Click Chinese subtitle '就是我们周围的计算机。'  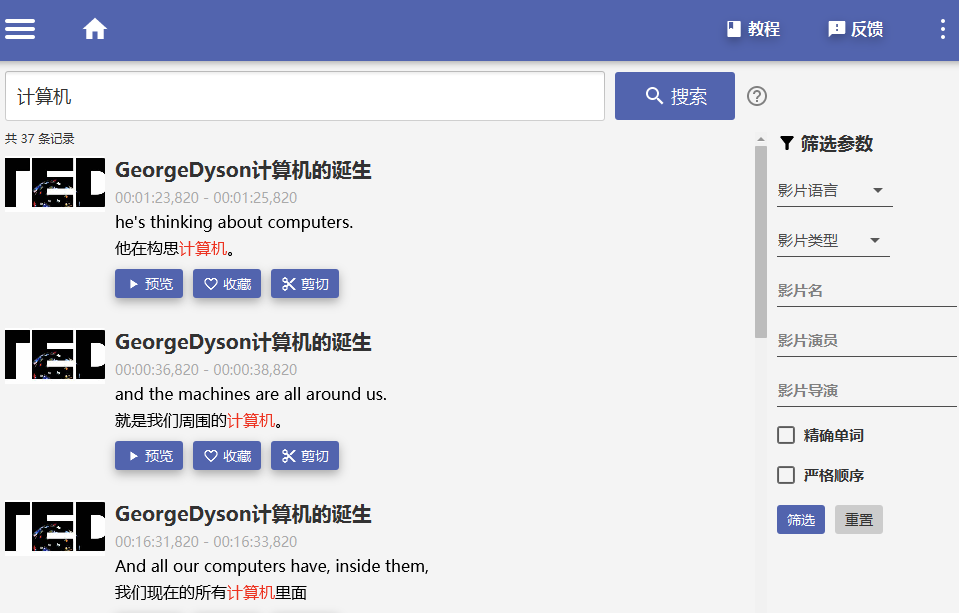tap(199, 421)
